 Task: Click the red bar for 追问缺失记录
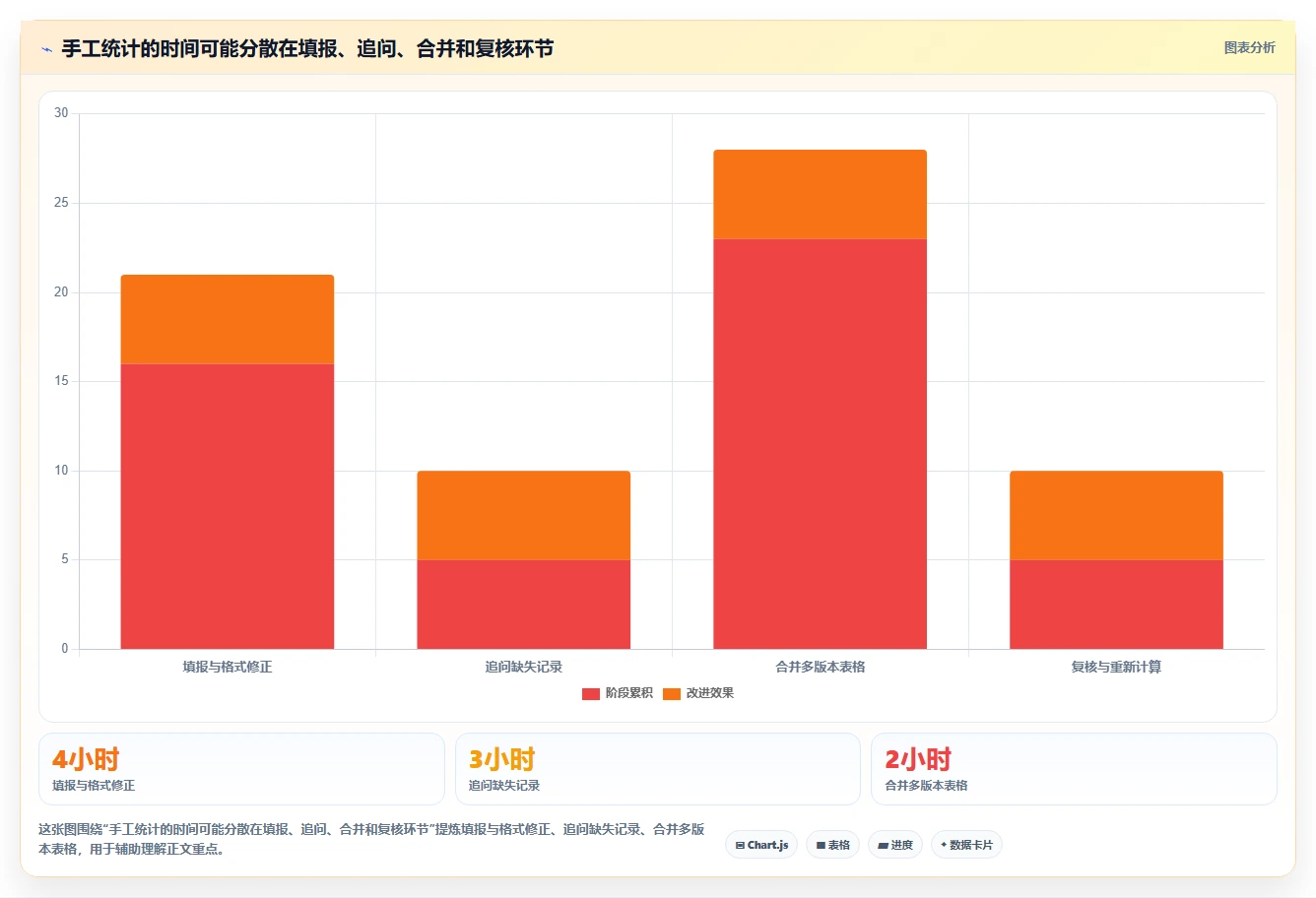(x=524, y=605)
